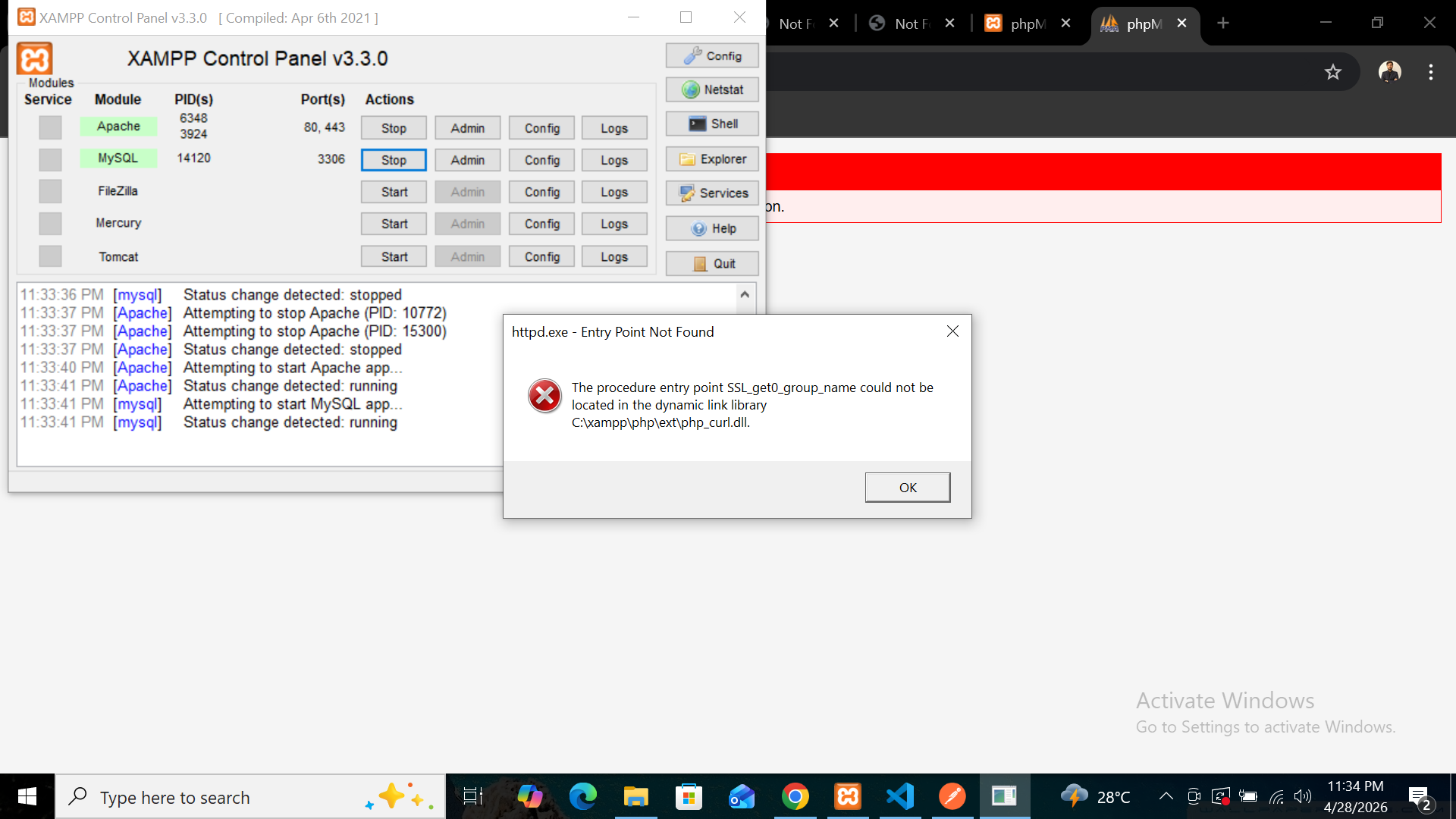Open the notification center
The height and width of the screenshot is (819, 1456).
(x=1420, y=797)
